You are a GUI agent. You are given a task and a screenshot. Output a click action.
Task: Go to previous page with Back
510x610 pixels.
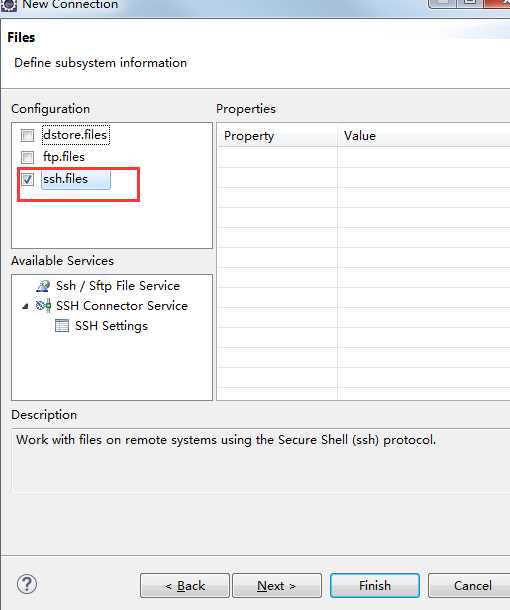[185, 585]
